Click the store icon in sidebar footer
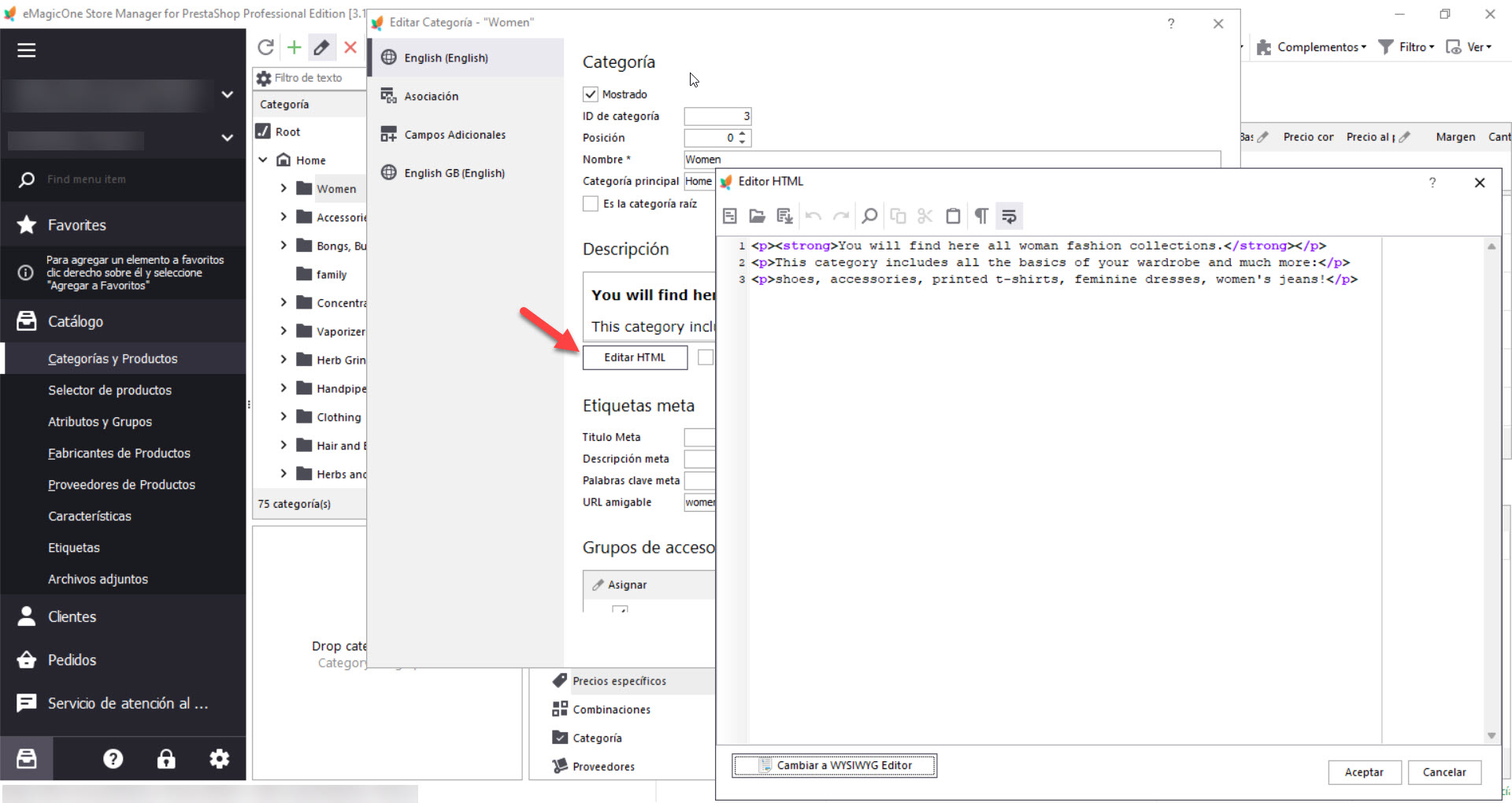 coord(27,758)
